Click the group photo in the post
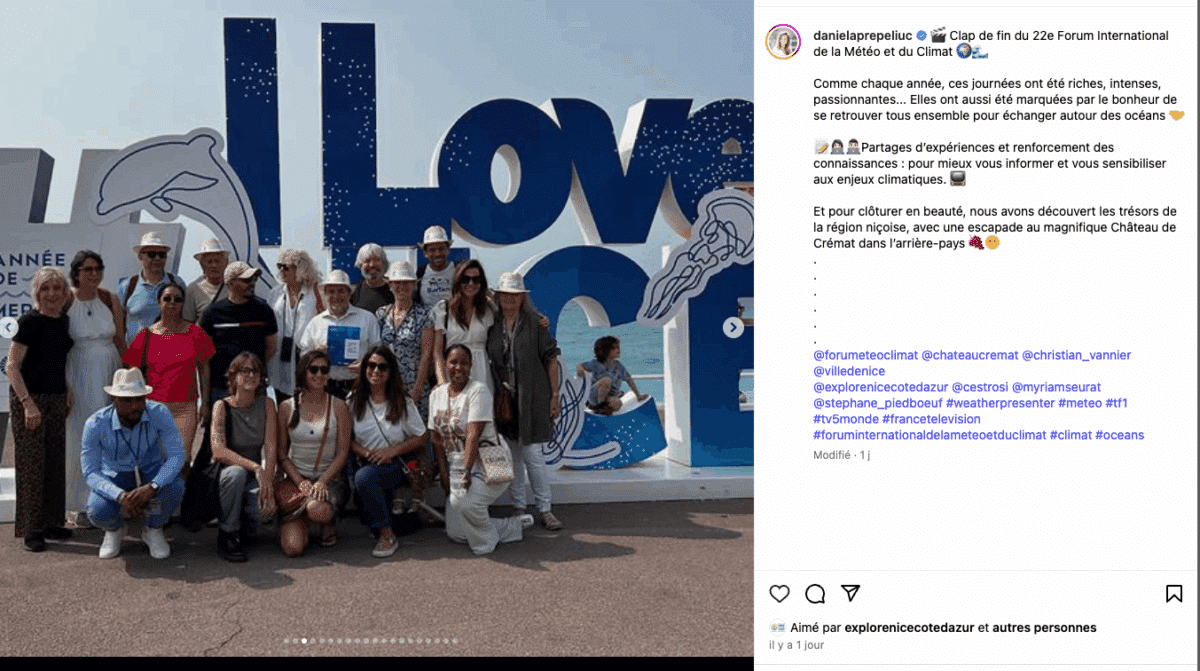 [377, 328]
